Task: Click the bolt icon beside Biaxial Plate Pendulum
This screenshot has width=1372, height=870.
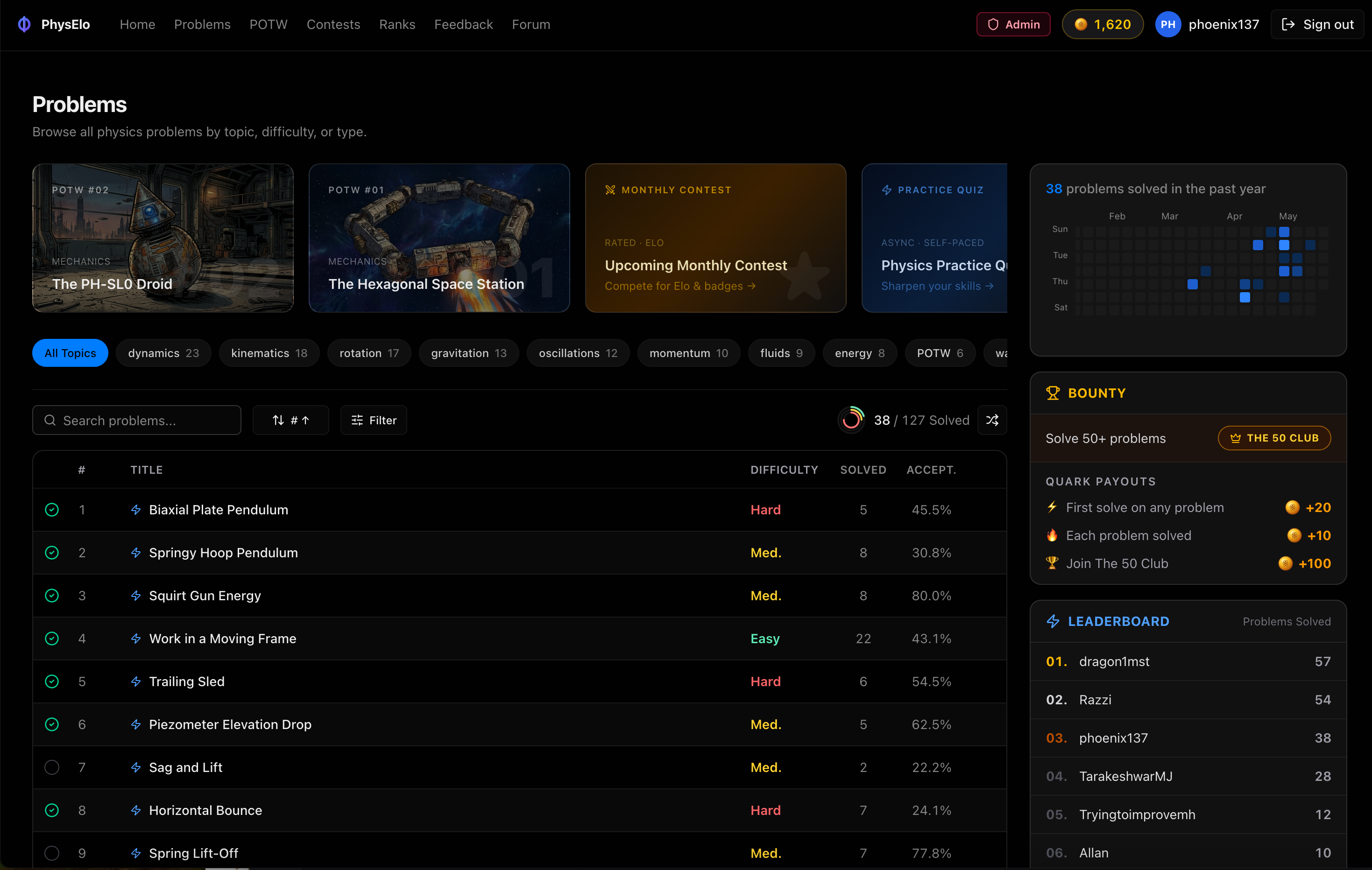Action: (135, 510)
